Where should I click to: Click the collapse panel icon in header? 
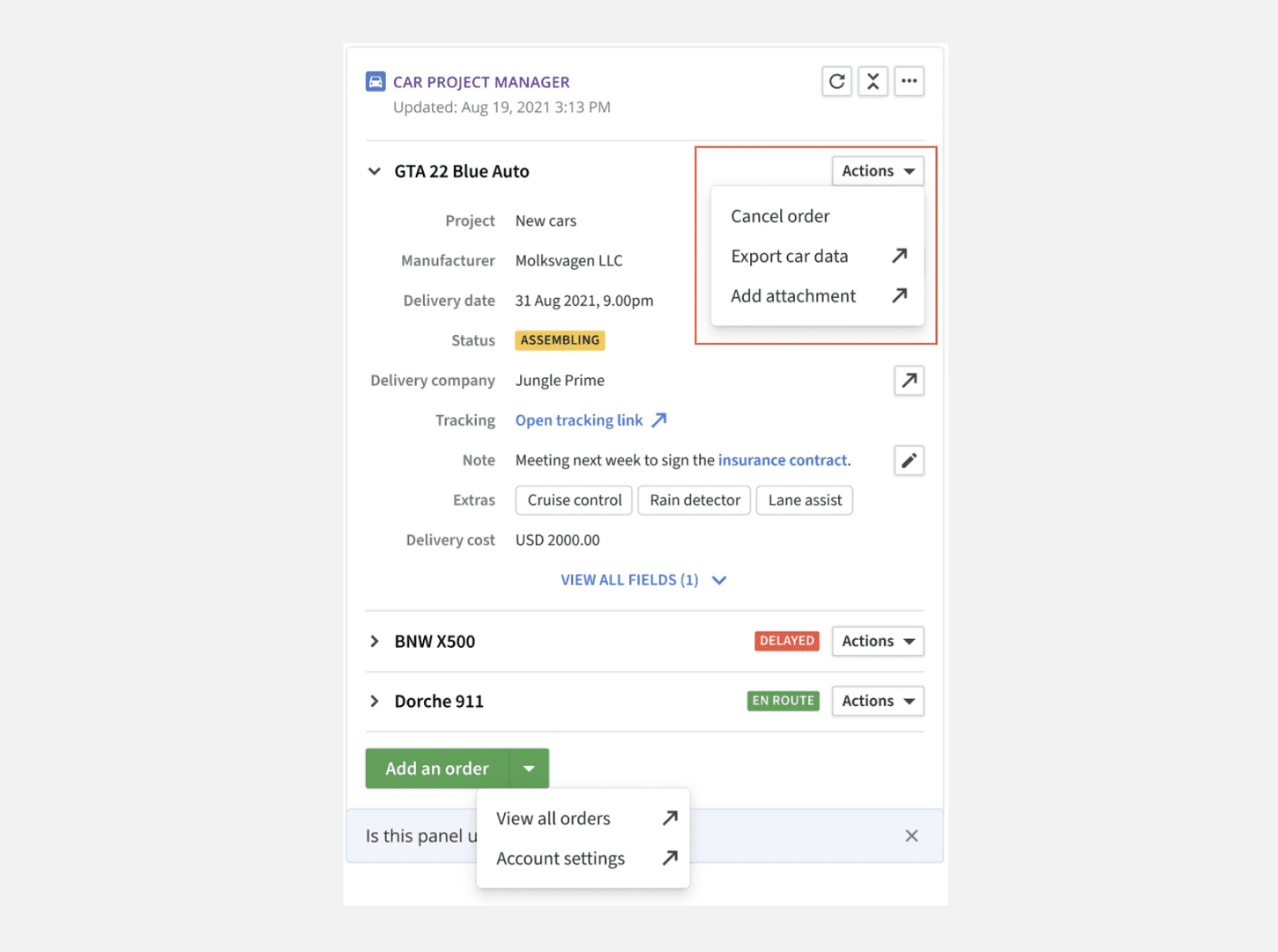(873, 81)
